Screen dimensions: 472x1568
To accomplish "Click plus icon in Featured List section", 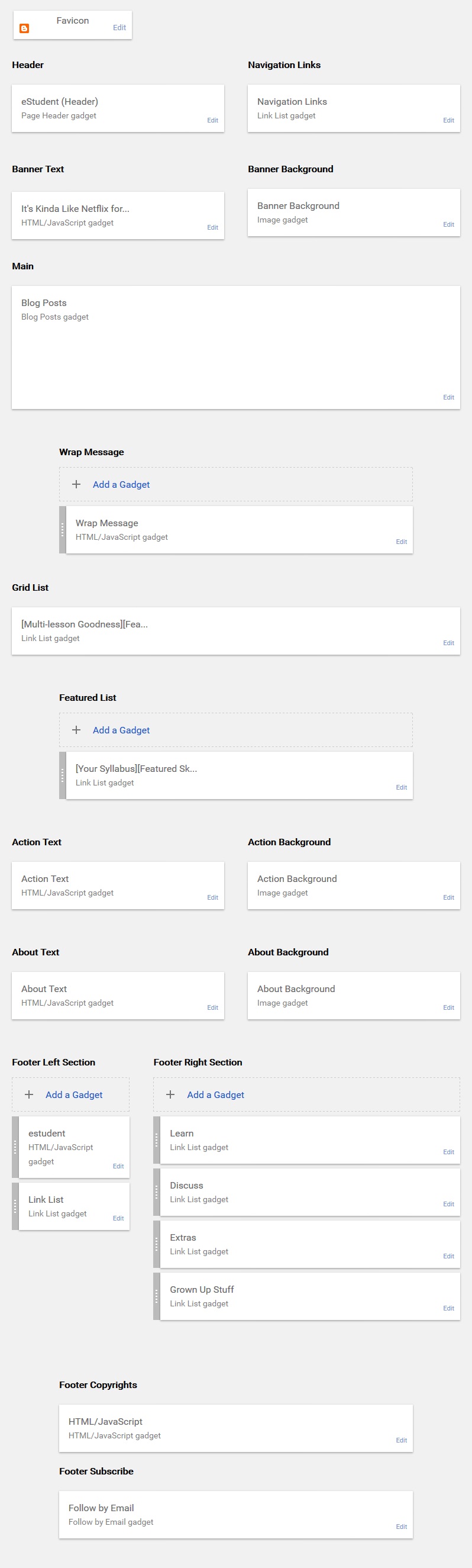I will tap(76, 730).
